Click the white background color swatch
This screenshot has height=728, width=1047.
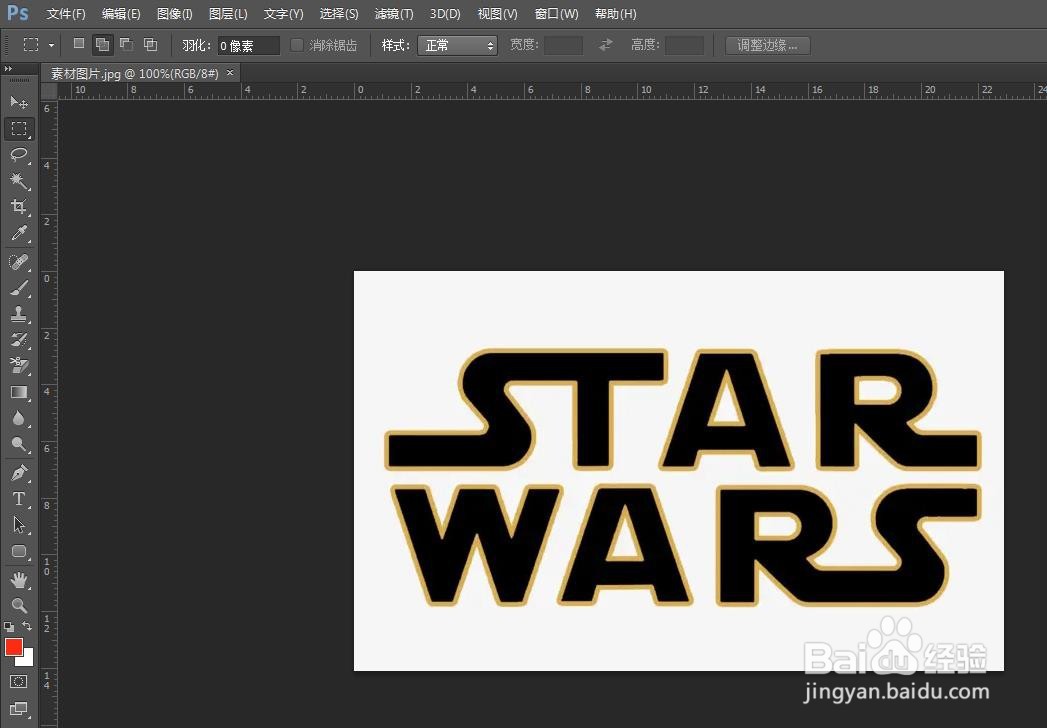point(27,660)
